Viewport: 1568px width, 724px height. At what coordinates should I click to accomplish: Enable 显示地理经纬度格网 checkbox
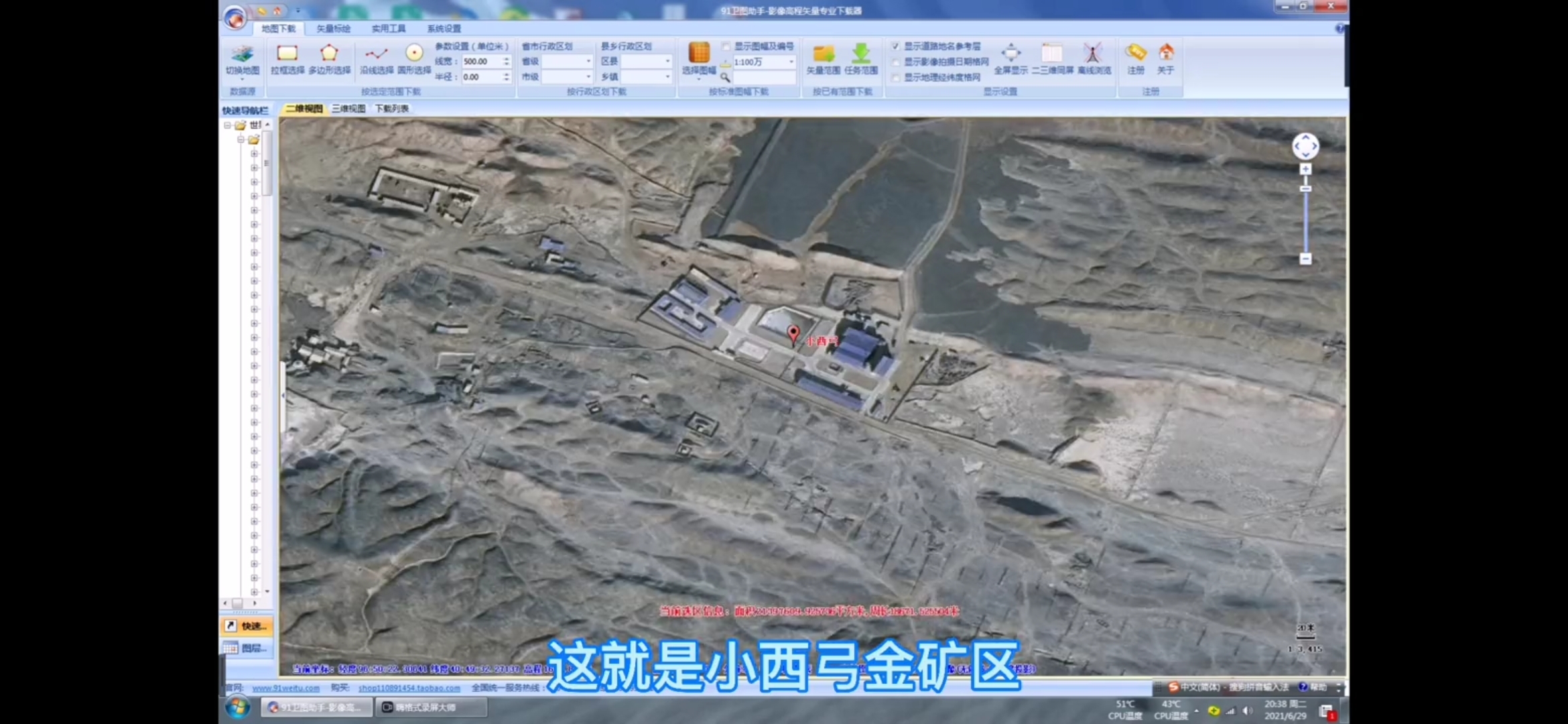click(x=896, y=77)
